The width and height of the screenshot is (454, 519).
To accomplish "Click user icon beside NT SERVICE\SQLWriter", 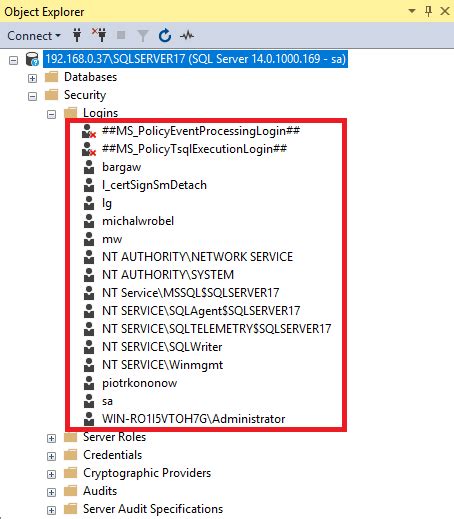I will 89,347.
